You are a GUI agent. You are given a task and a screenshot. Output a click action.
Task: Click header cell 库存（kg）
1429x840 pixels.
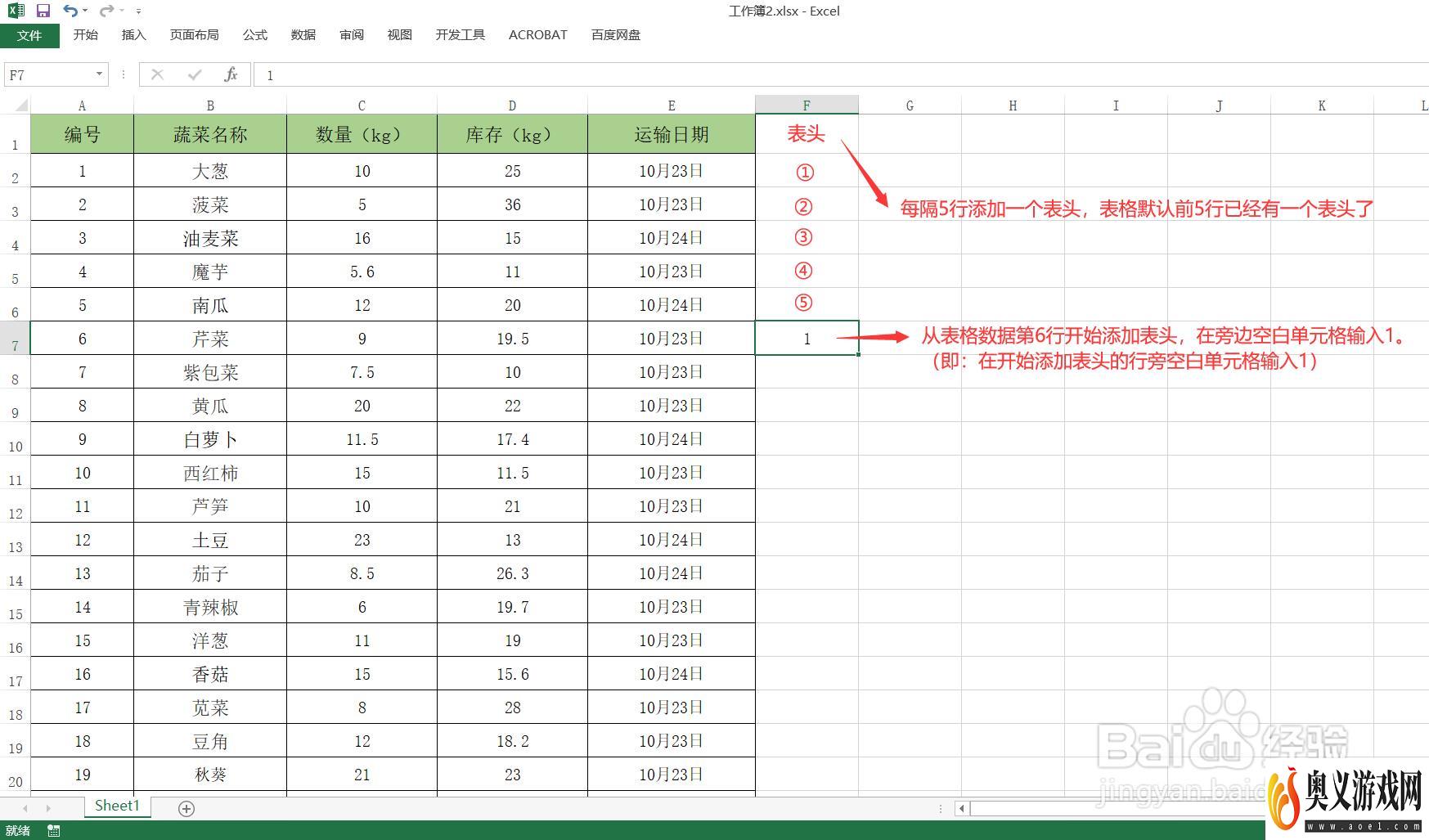tap(512, 134)
